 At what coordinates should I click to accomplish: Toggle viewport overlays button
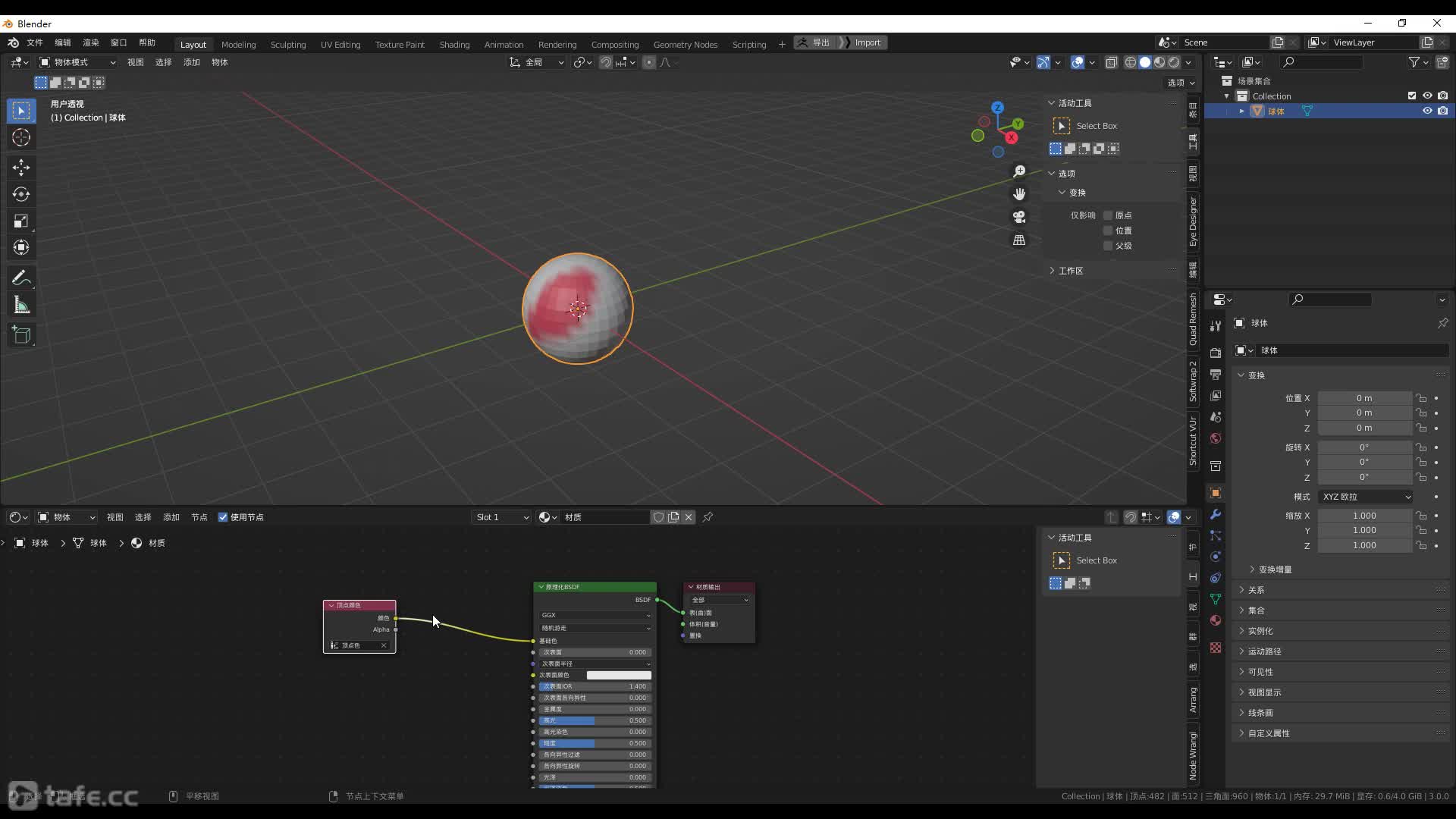point(1078,62)
